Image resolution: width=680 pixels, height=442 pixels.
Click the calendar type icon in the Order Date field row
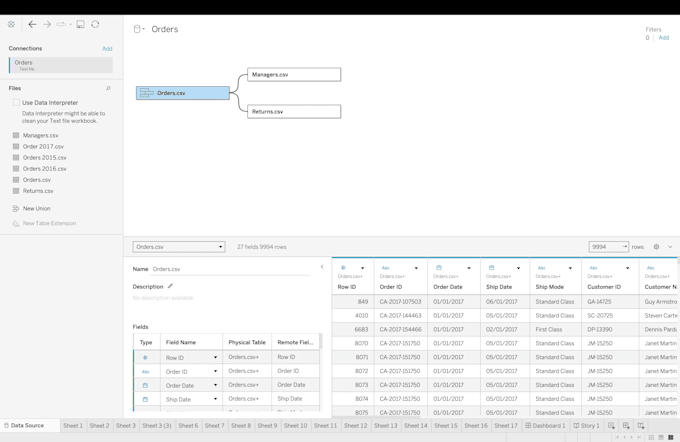pos(145,385)
